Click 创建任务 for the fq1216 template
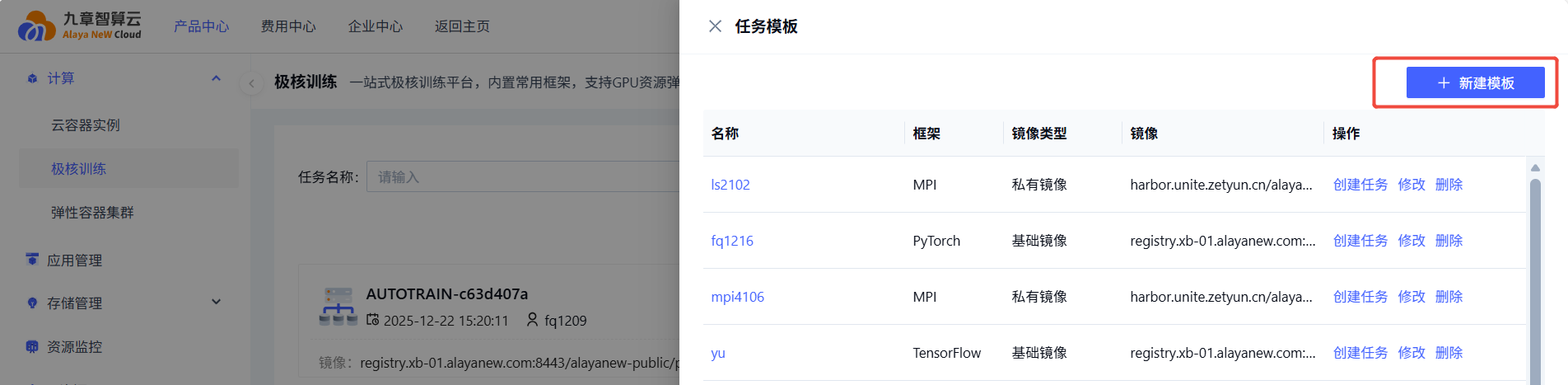1568x385 pixels. 1360,241
